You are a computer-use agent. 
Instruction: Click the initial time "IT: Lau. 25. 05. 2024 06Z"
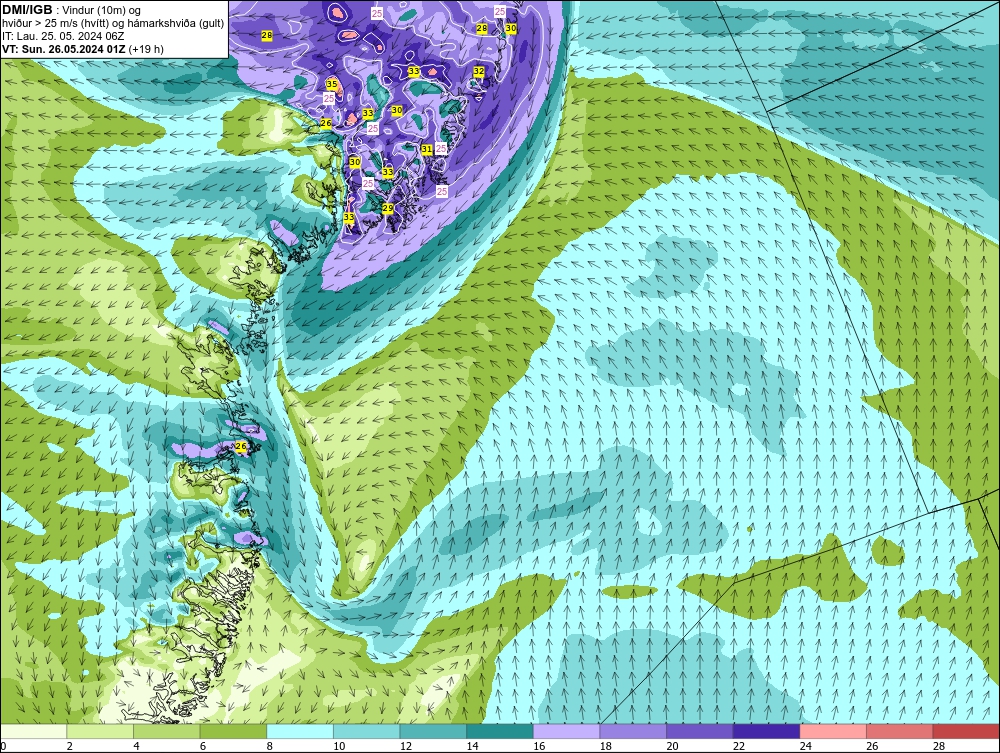pos(62,36)
